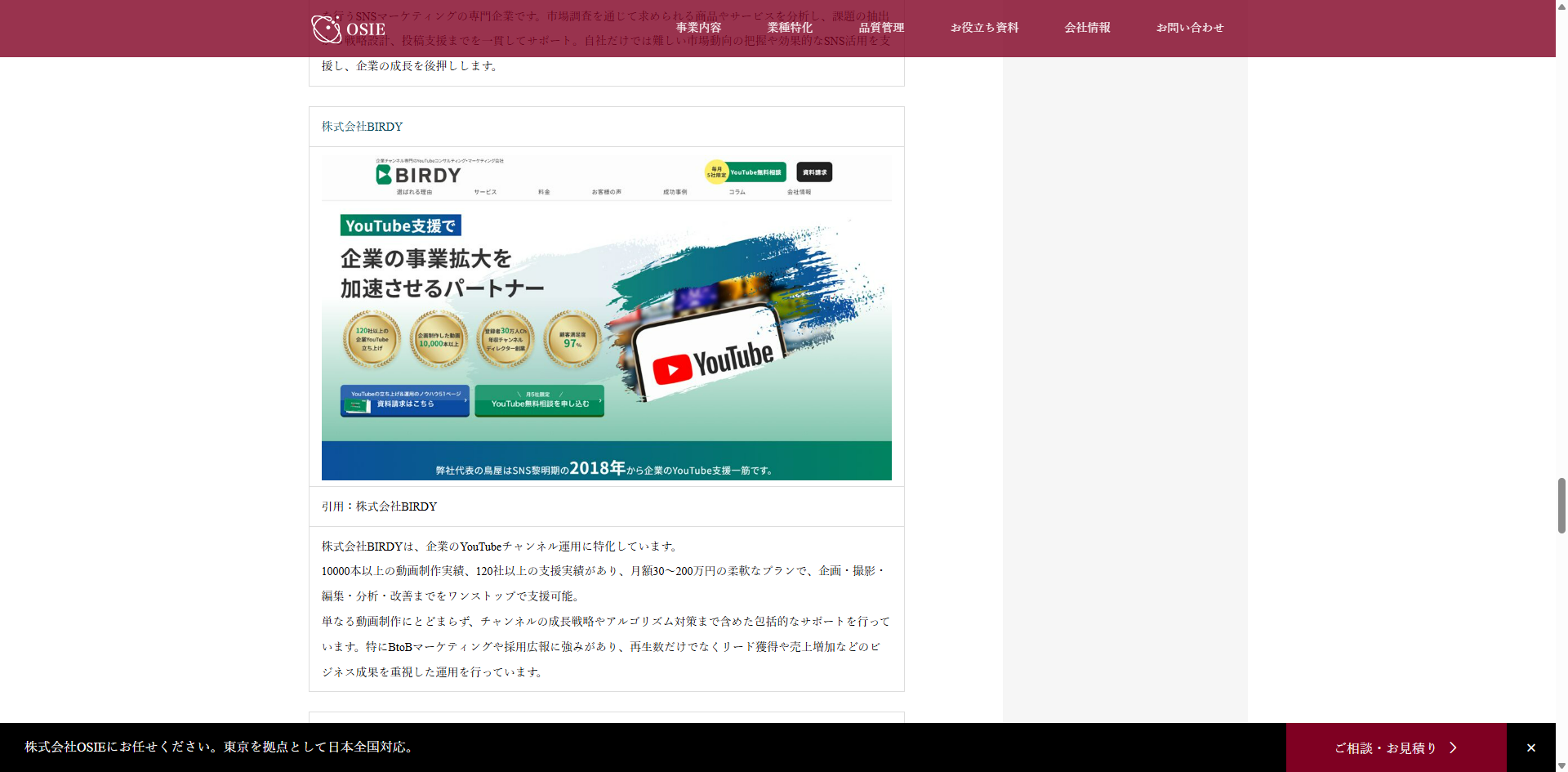
Task: Close the bottom consultation banner
Action: 1530,747
